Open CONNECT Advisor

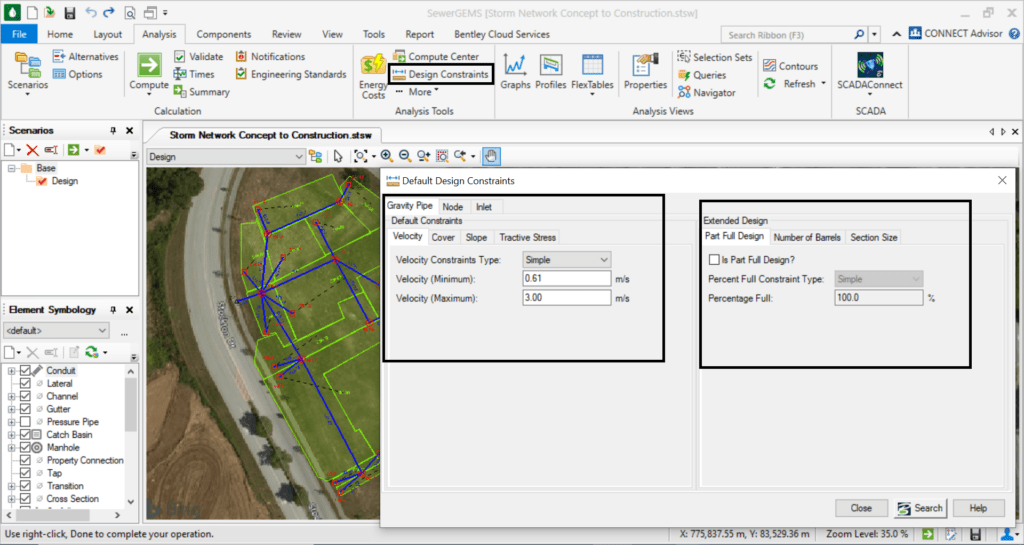click(x=955, y=33)
